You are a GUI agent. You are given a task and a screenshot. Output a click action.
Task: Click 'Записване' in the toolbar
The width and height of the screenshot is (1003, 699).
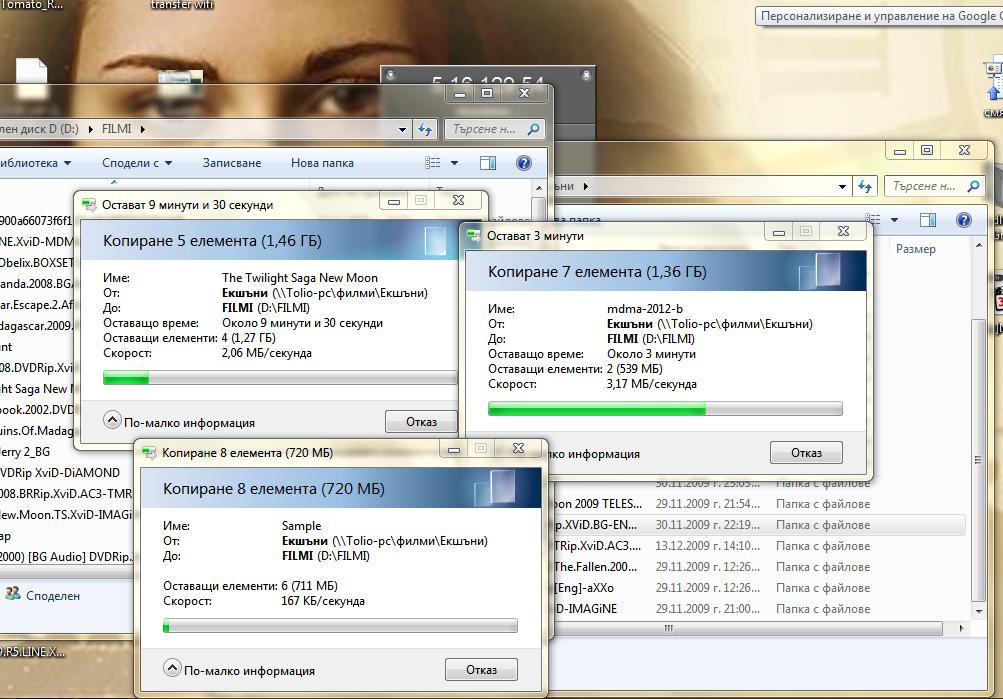pyautogui.click(x=231, y=163)
